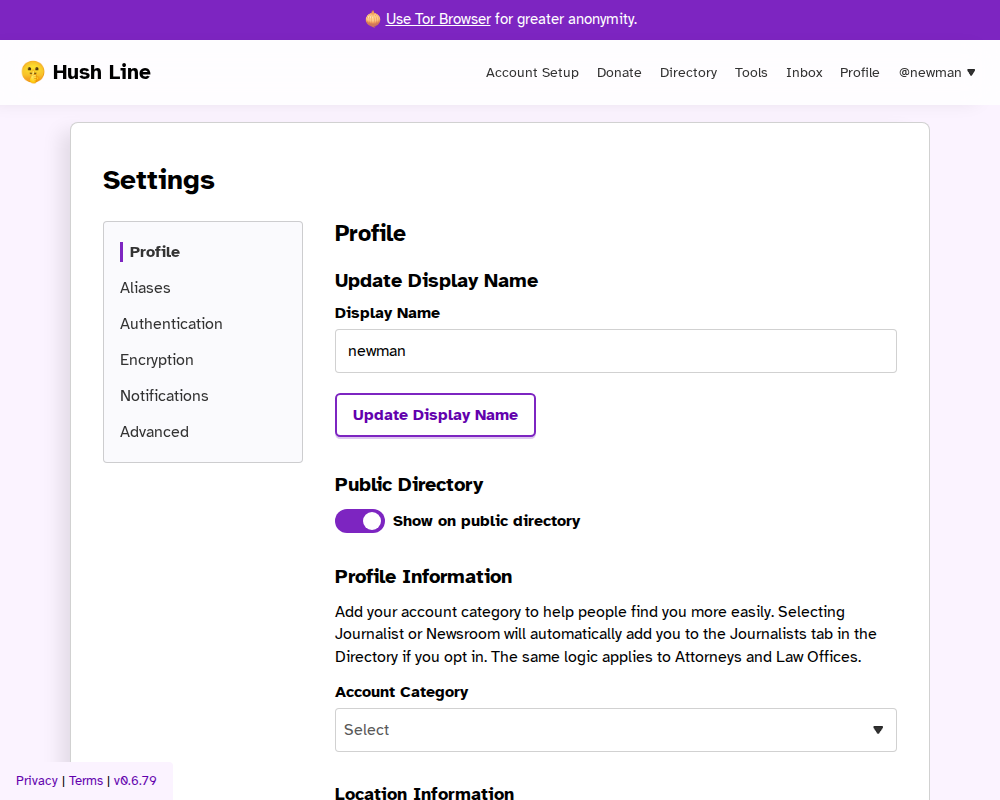Open the Privacy link in the footer
The height and width of the screenshot is (800, 1000).
(37, 781)
